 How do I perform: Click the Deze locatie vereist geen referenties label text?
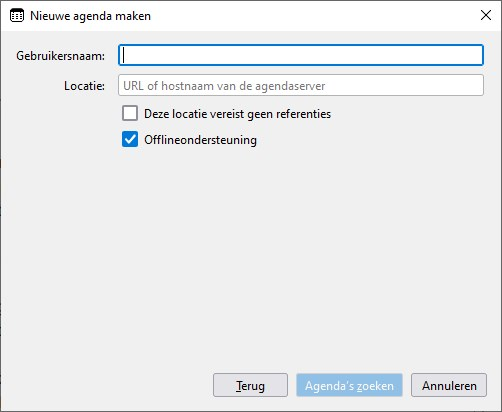[237, 114]
